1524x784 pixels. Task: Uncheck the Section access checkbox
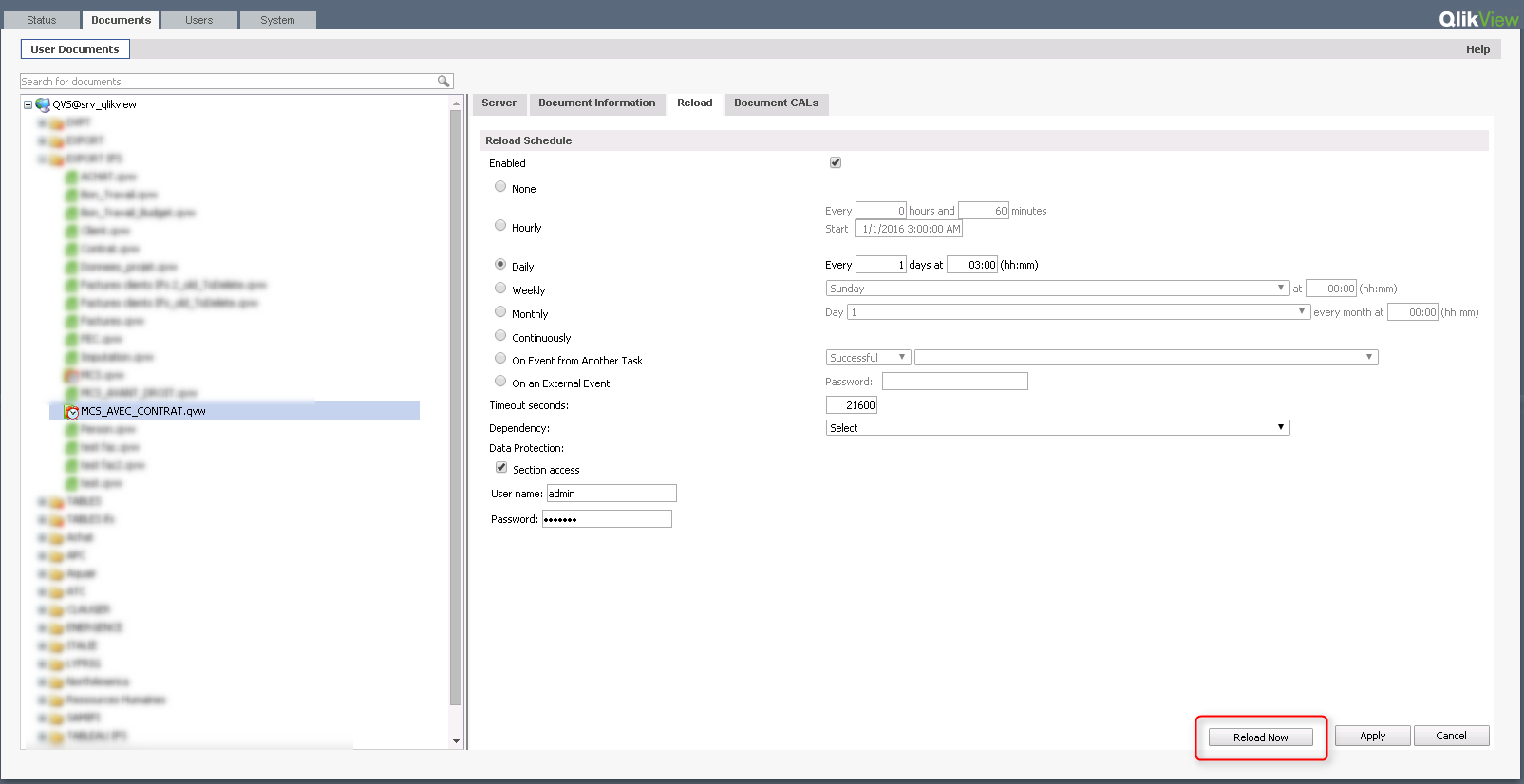501,468
